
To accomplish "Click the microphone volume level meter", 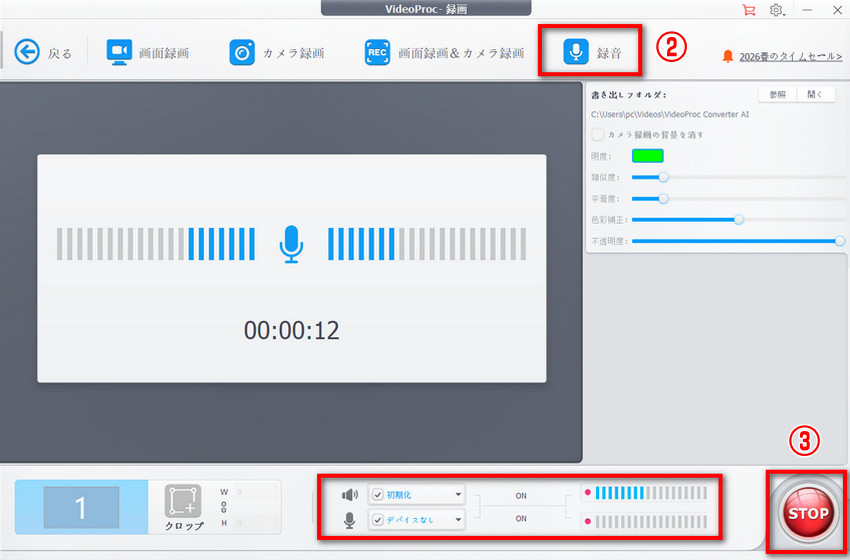I will 651,522.
